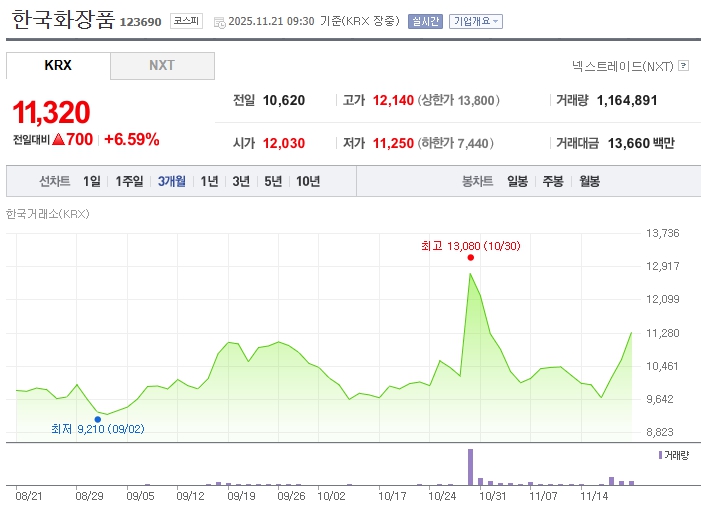
Task: Click the 코스피 market badge
Action: (185, 20)
